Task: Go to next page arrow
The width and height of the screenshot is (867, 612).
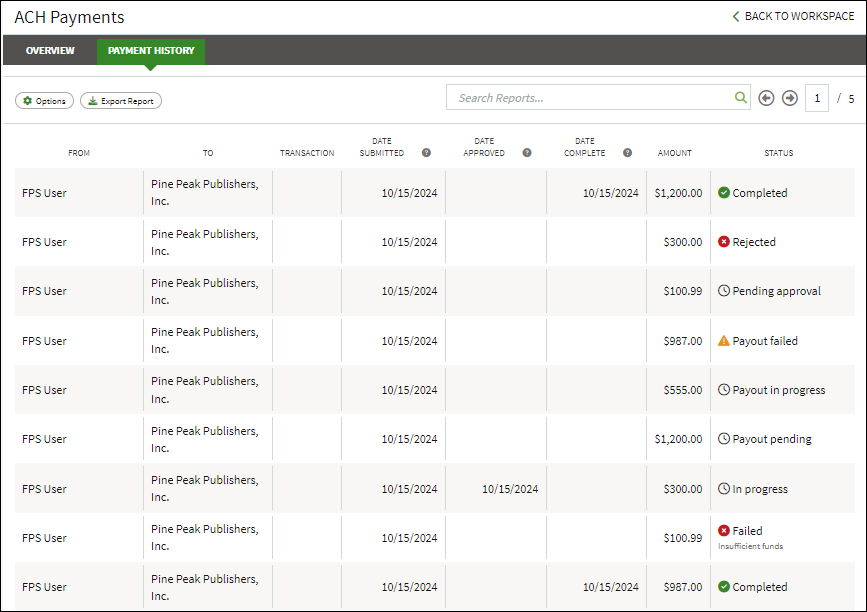Action: click(x=790, y=98)
